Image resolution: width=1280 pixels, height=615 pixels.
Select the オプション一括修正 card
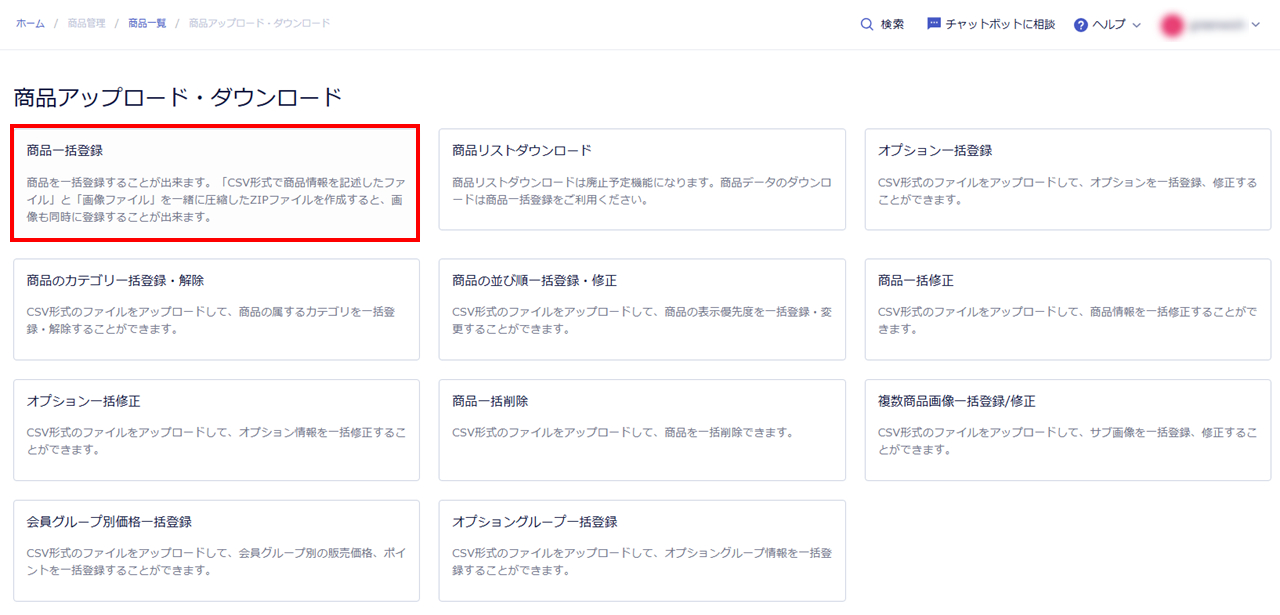pyautogui.click(x=216, y=430)
